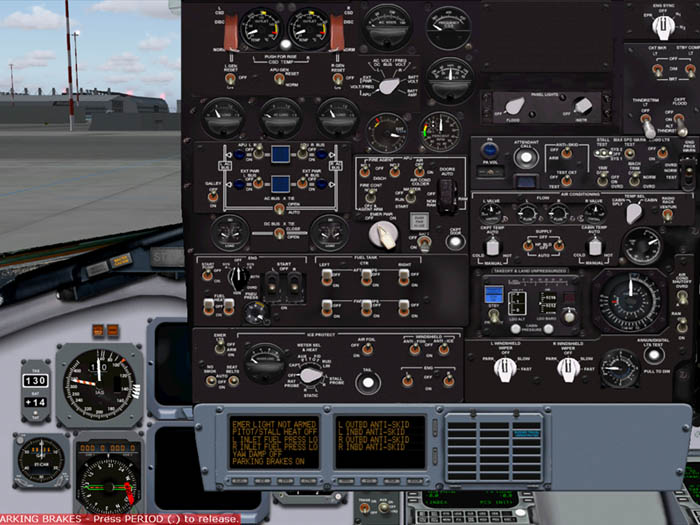This screenshot has width=700, height=525.
Task: Flip the anti-skid TEST CKT switch
Action: [567, 180]
